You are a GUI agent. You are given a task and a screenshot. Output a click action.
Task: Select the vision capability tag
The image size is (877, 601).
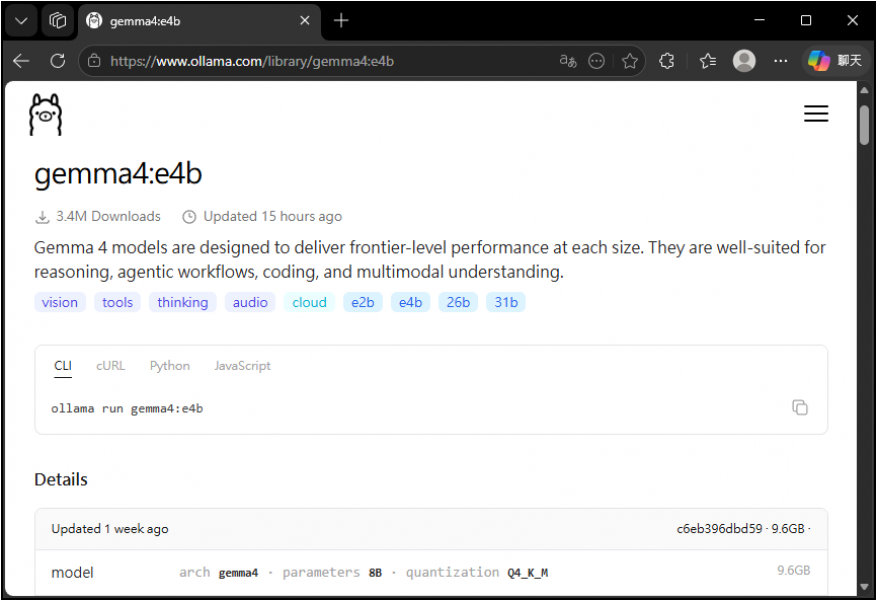point(60,302)
